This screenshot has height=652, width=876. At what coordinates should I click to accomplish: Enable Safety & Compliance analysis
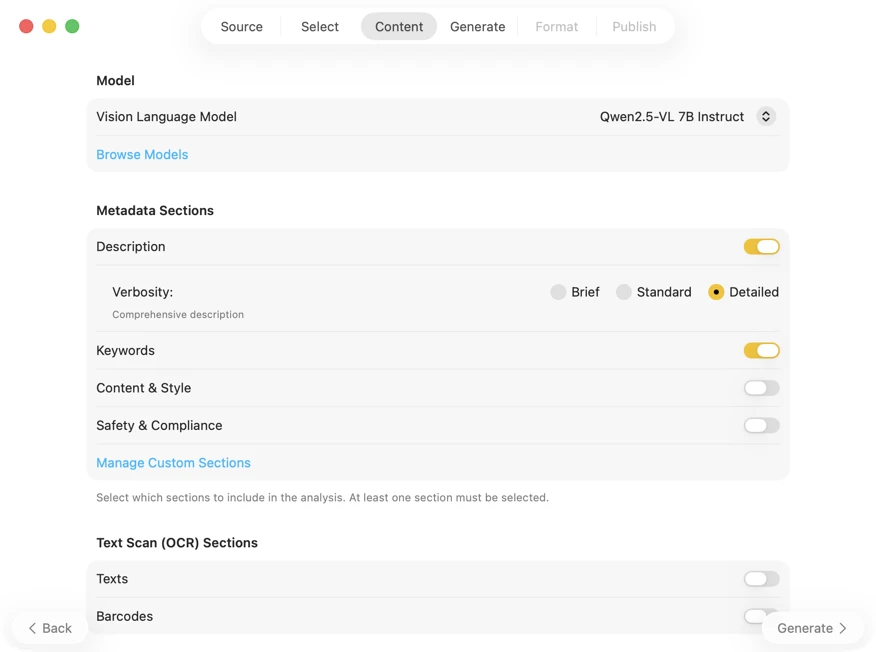761,425
